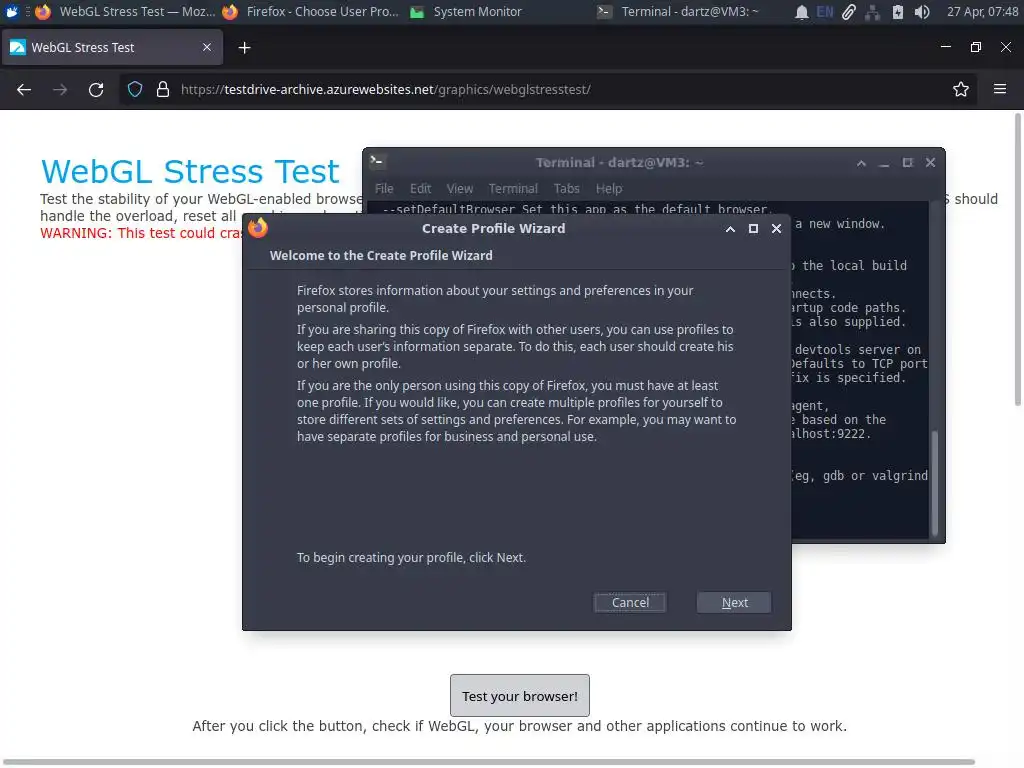Roll up the Terminal window with caret
Image resolution: width=1024 pixels, height=768 pixels.
pos(861,163)
